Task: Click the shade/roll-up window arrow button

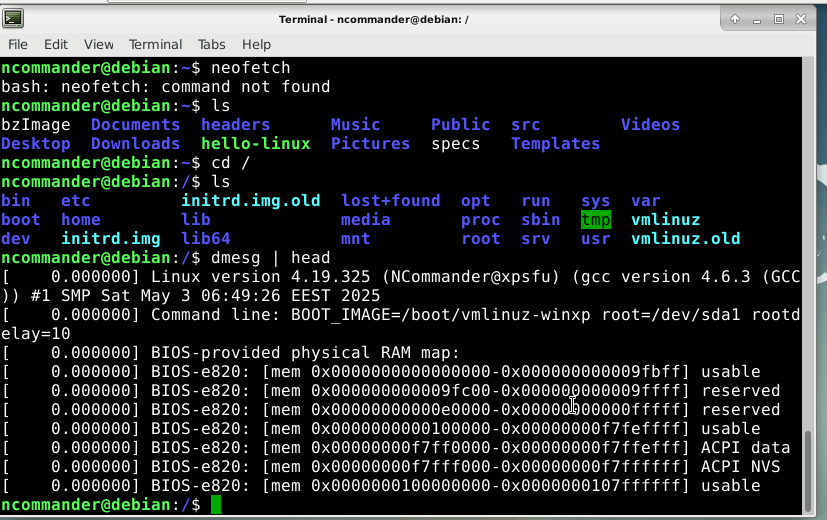Action: [x=735, y=18]
